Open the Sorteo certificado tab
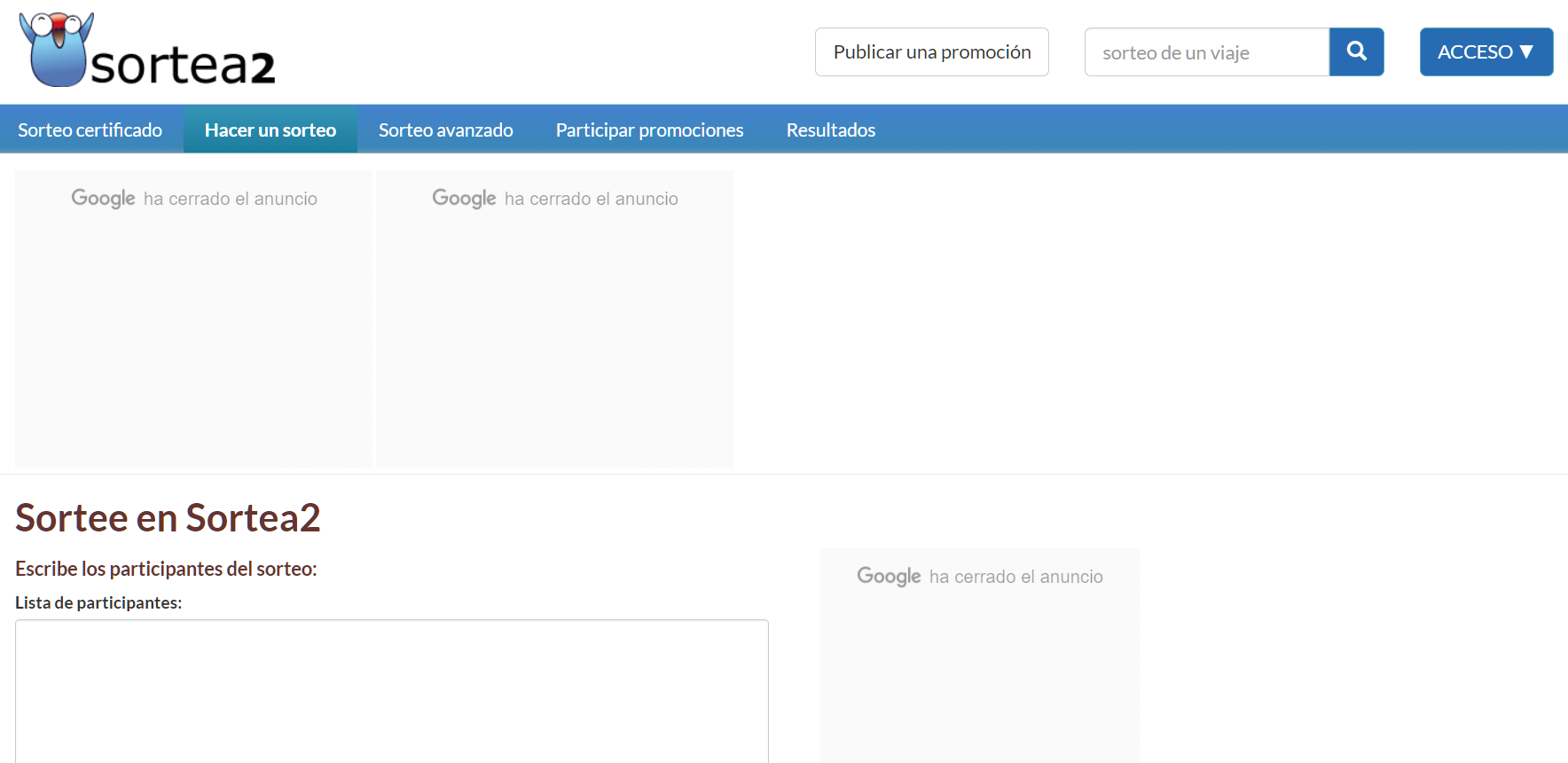Screen dimensions: 1568x763 pyautogui.click(x=90, y=130)
